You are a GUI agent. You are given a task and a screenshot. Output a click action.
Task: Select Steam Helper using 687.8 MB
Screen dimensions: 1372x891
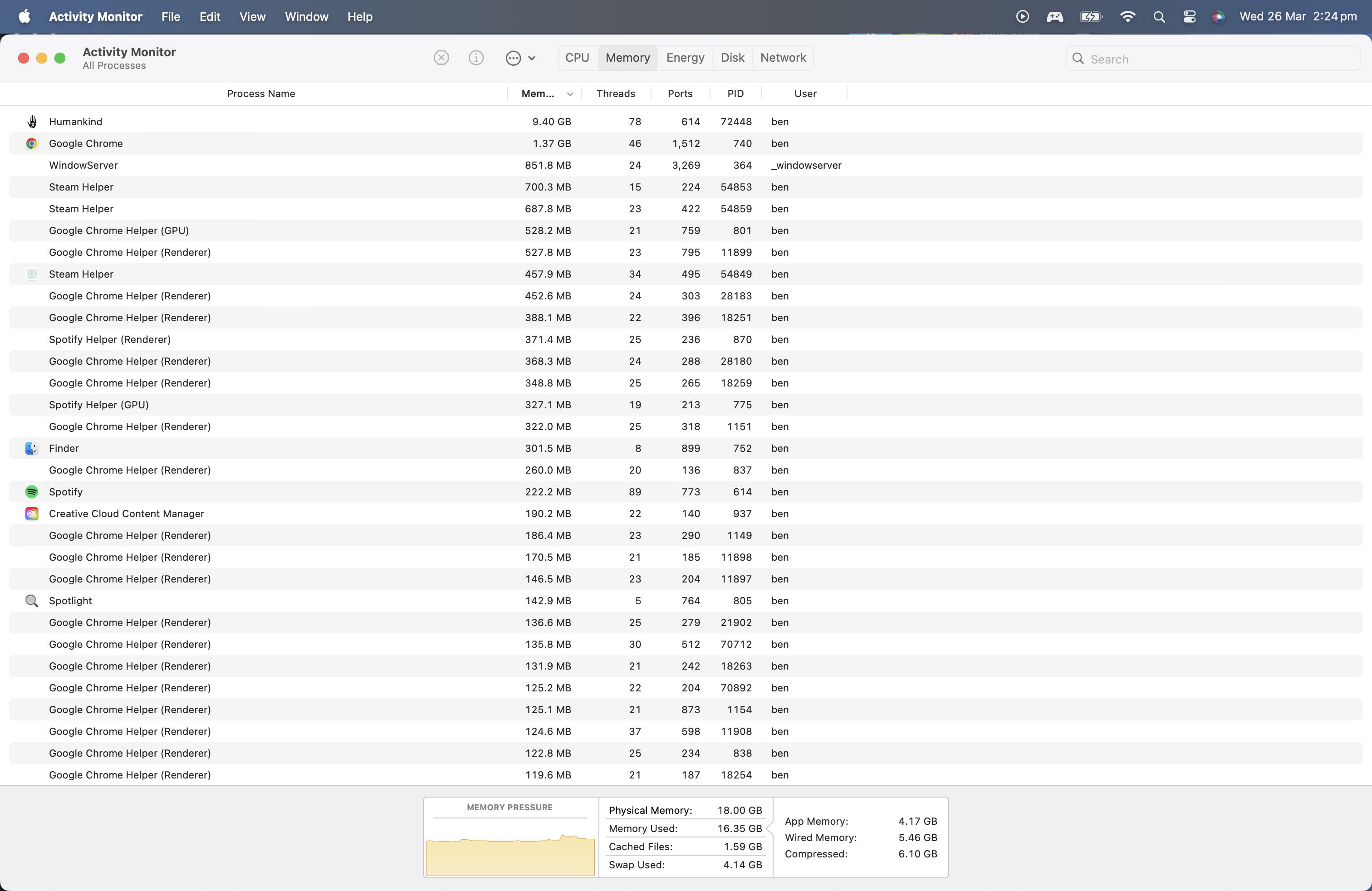(x=686, y=209)
